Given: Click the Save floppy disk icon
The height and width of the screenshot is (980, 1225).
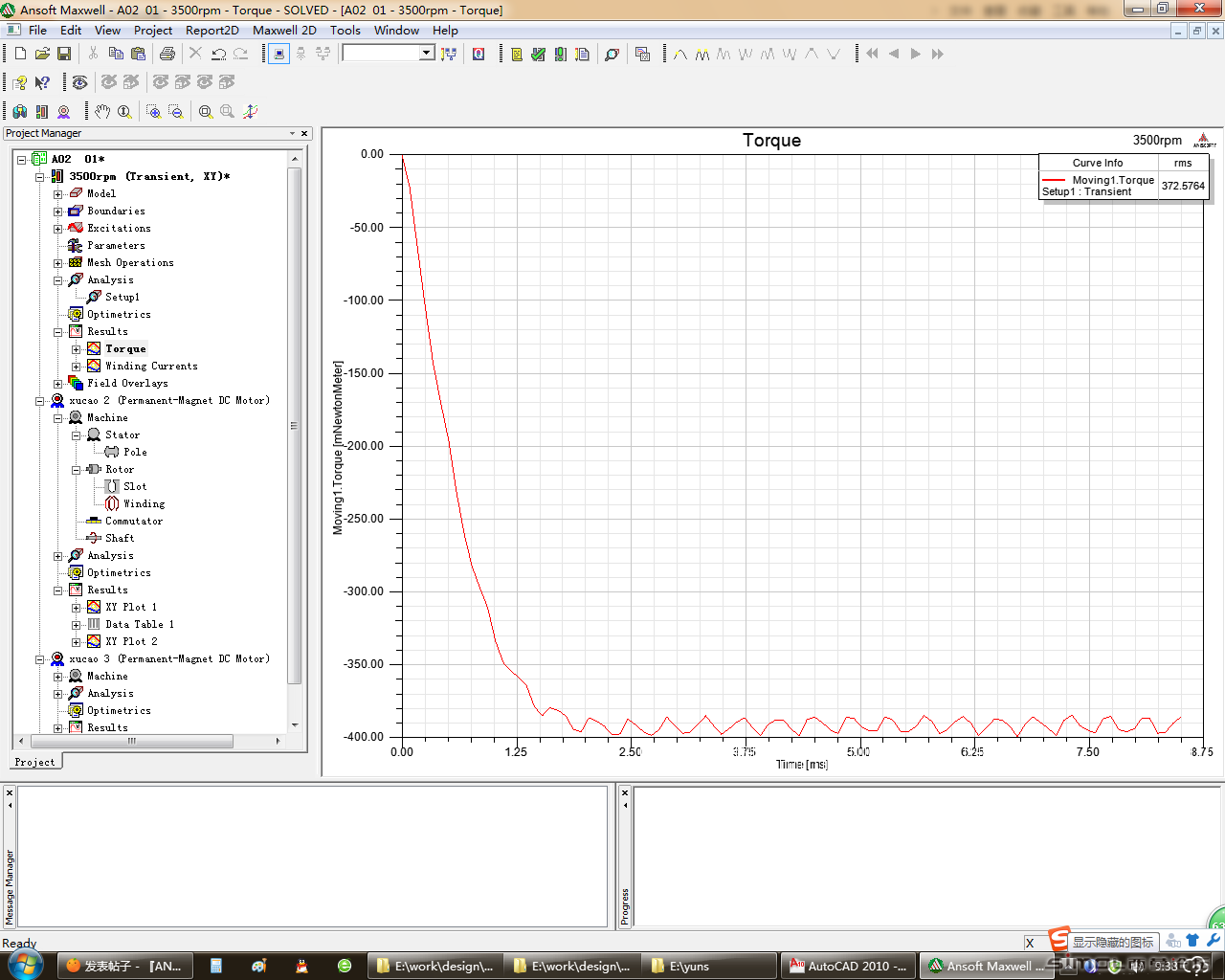Looking at the screenshot, I should click(x=64, y=54).
